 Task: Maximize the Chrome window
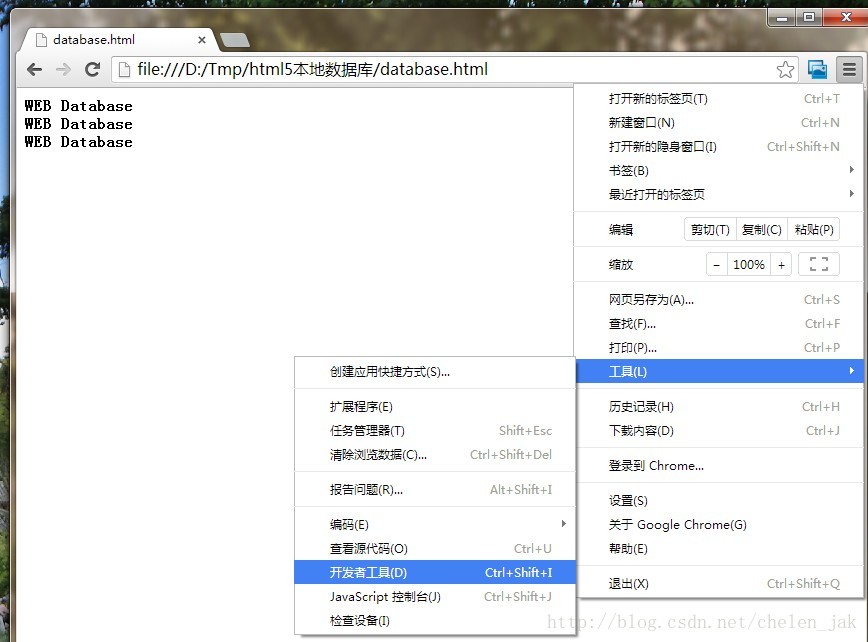point(809,18)
